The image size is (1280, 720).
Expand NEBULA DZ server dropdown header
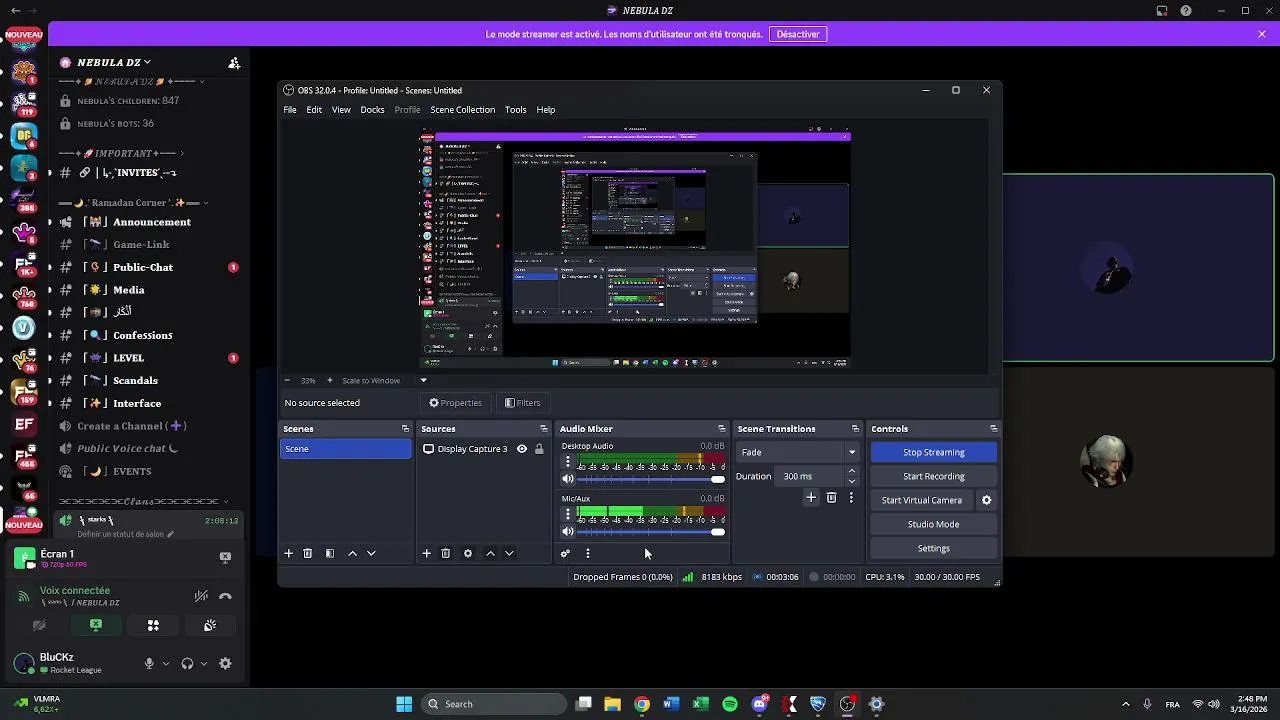tap(115, 62)
